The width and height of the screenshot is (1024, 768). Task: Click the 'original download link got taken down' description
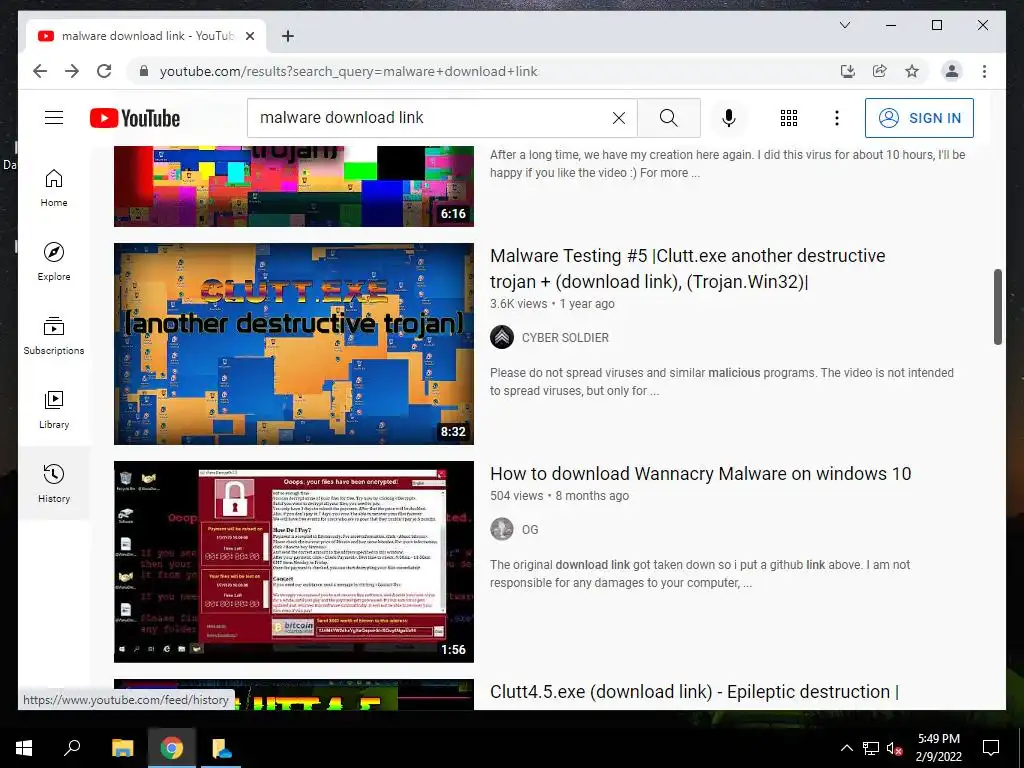point(699,573)
